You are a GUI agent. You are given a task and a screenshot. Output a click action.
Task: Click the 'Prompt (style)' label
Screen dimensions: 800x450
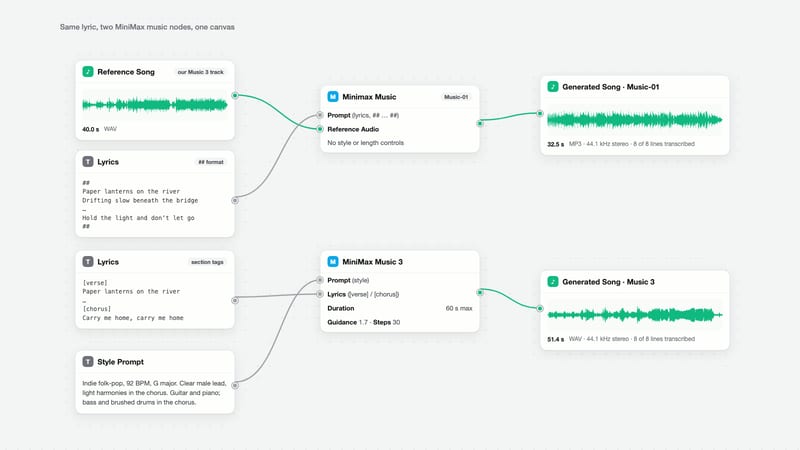tap(348, 280)
